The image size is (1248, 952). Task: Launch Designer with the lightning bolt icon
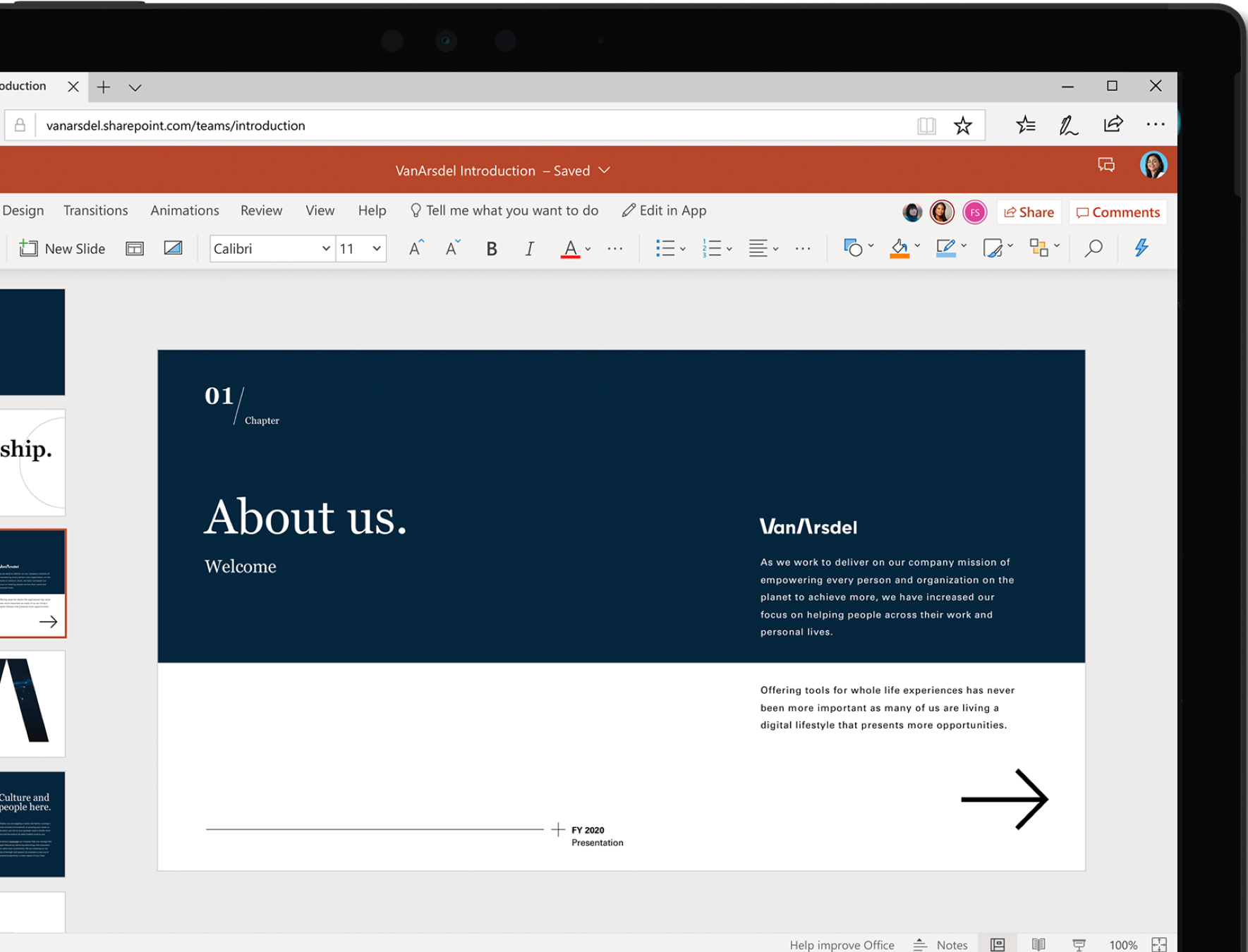(x=1141, y=248)
